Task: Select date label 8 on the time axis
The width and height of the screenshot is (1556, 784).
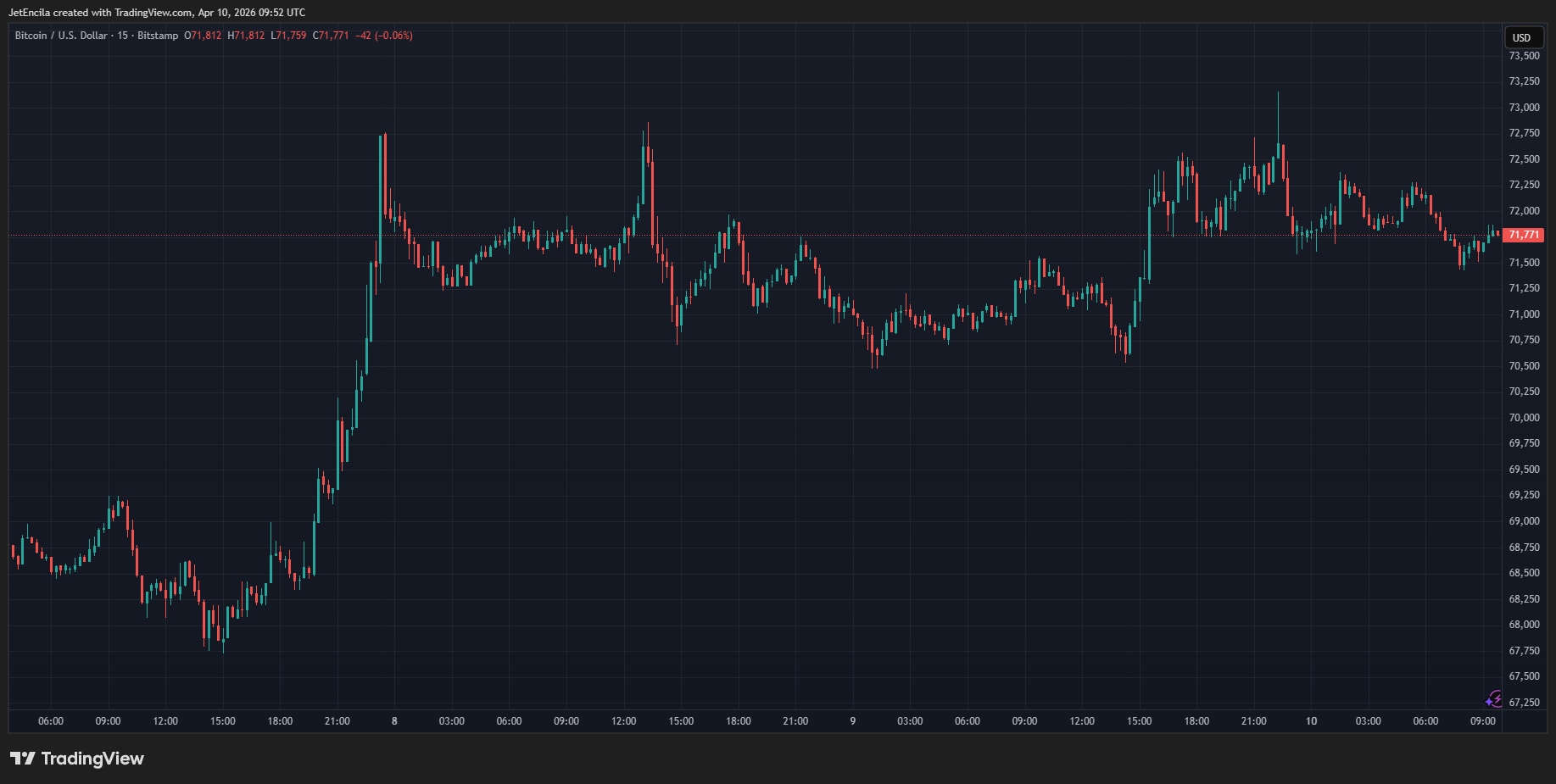Action: pos(394,721)
